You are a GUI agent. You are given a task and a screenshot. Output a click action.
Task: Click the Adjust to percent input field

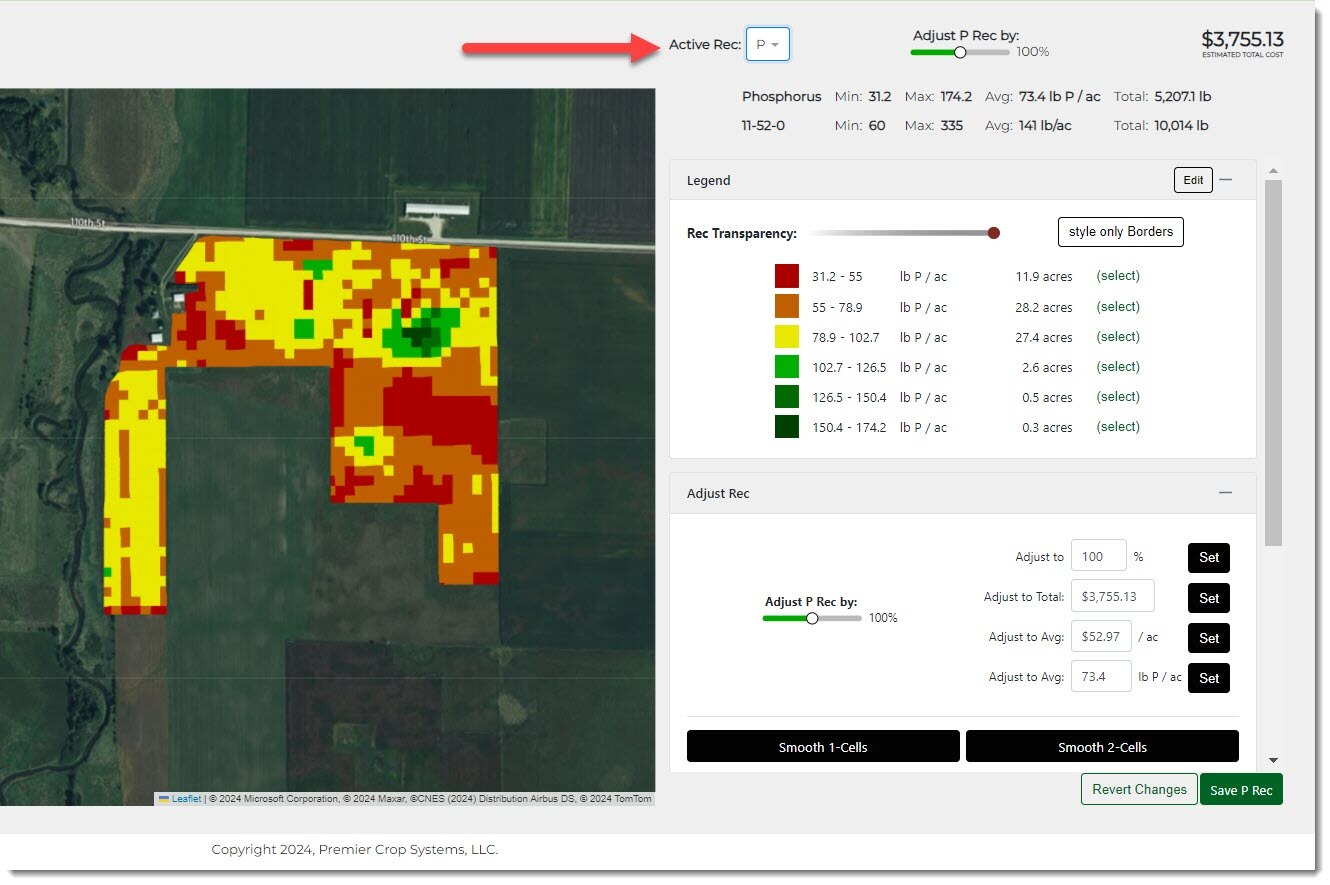[x=1098, y=556]
